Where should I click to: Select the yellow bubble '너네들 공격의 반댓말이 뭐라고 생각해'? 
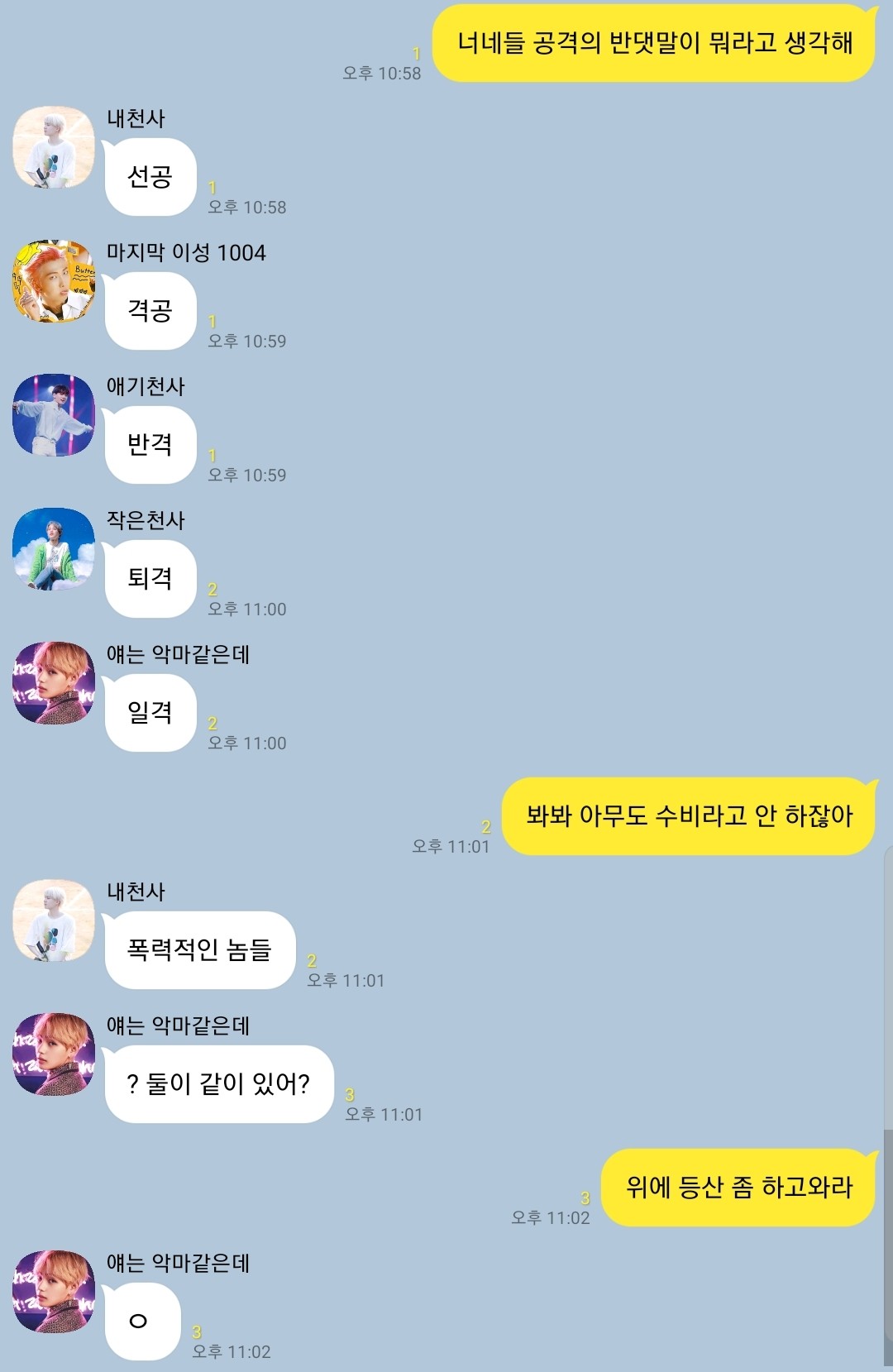654,43
